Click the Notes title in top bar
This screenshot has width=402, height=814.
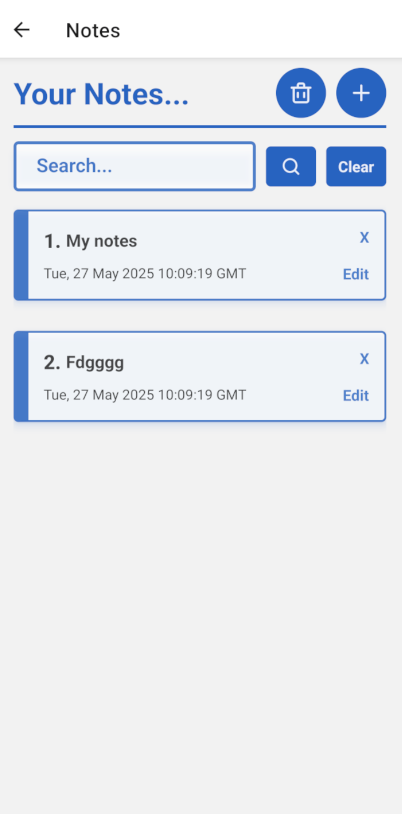[x=93, y=31]
